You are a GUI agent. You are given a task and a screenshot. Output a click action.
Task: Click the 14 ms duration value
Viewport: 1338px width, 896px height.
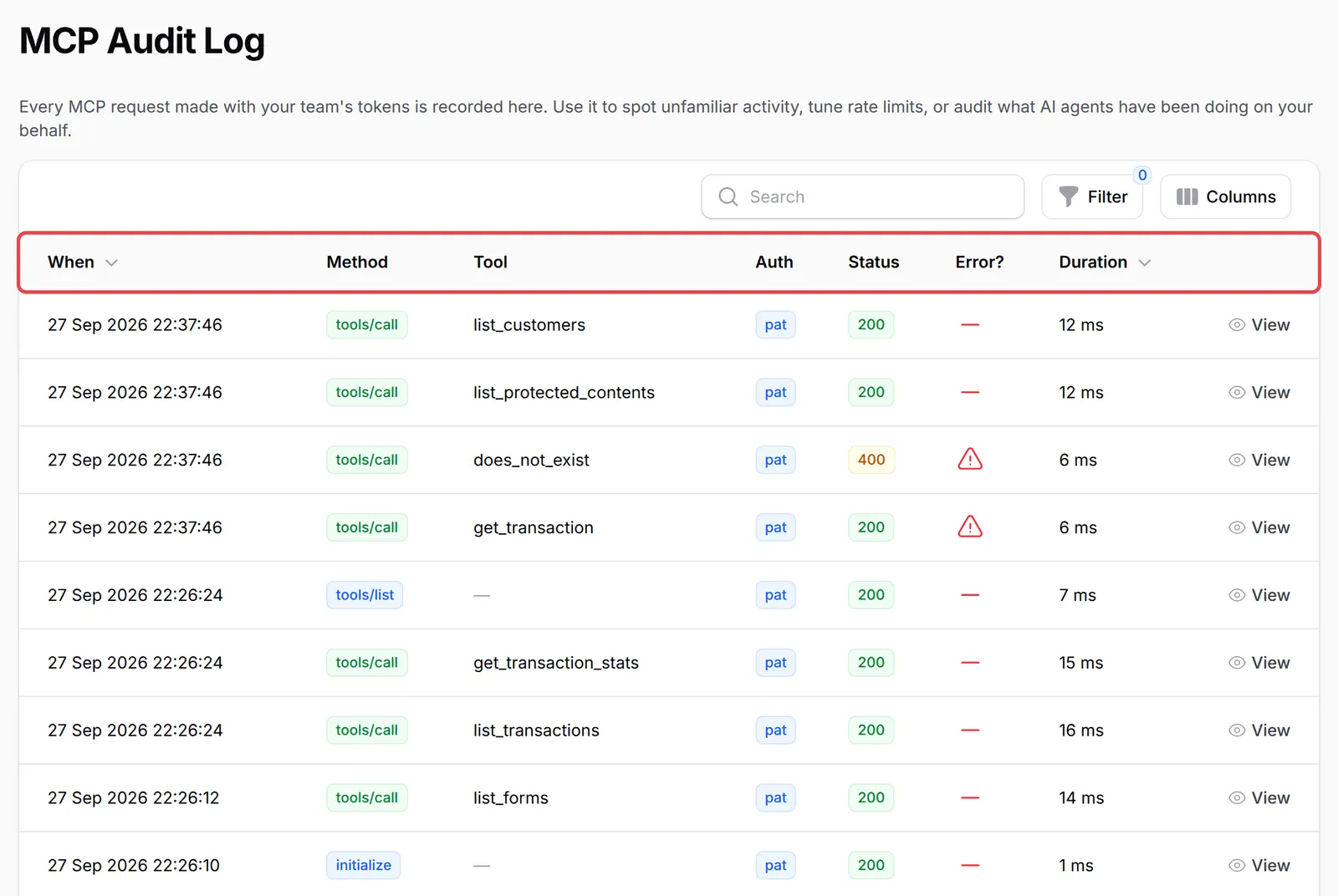tap(1081, 797)
